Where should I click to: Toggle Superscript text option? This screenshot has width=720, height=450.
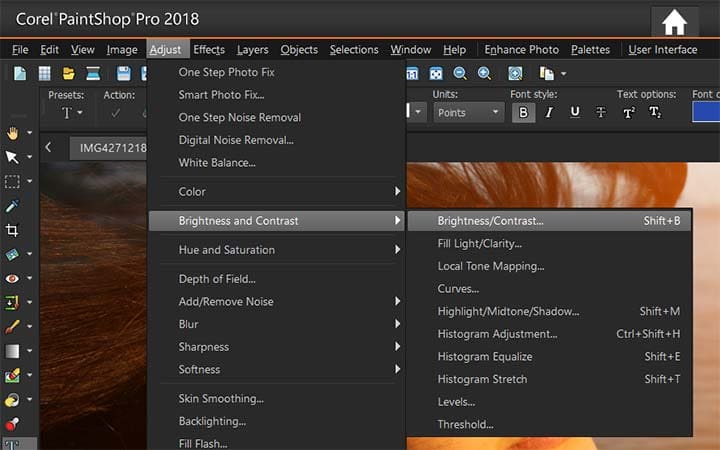629,112
